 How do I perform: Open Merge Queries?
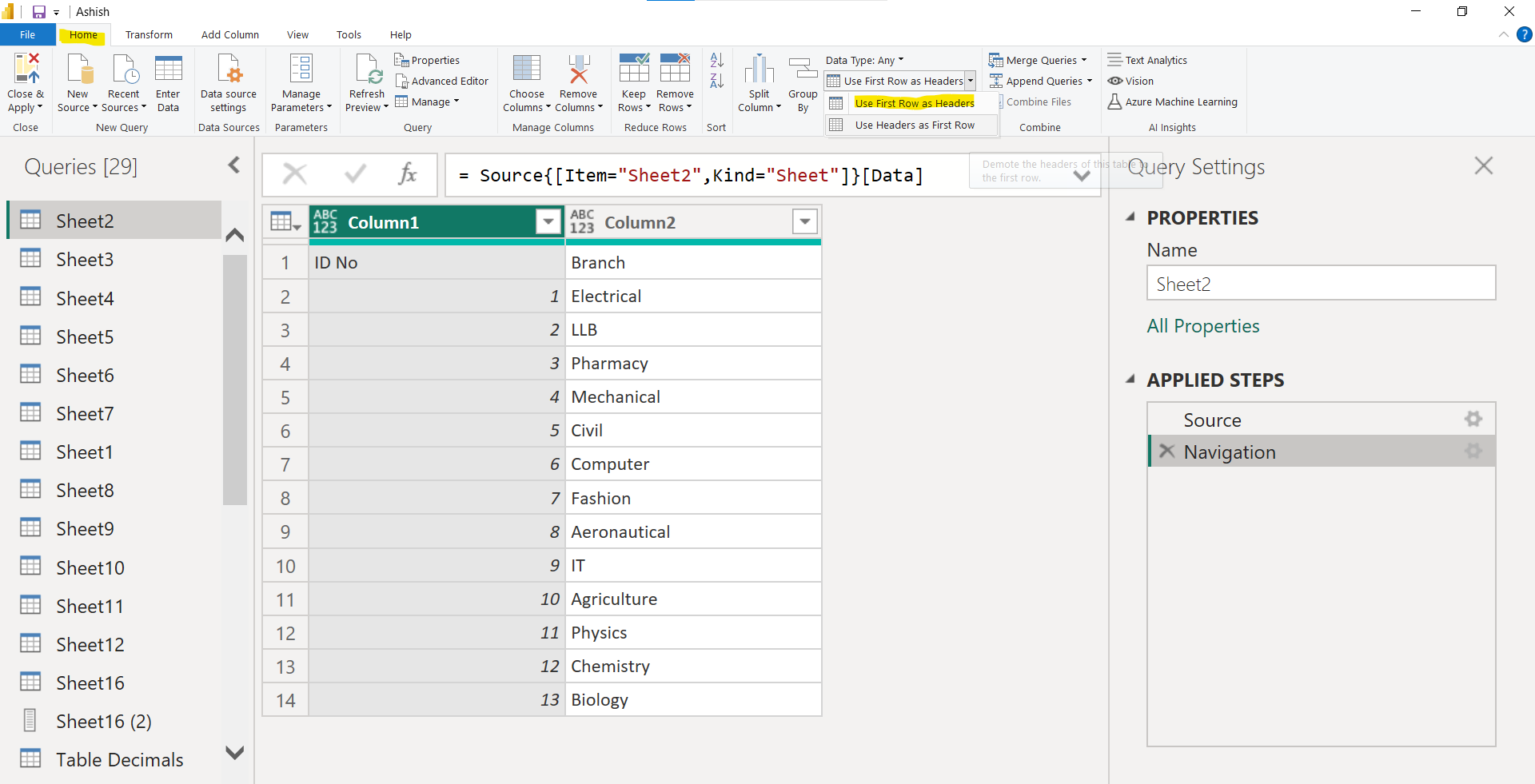[1037, 60]
